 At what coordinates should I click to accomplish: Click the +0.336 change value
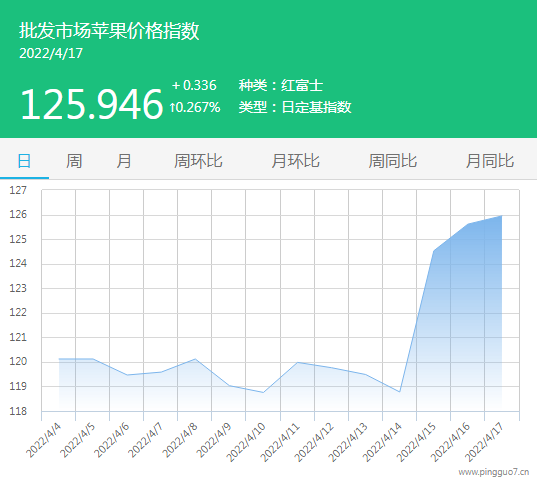(x=194, y=85)
